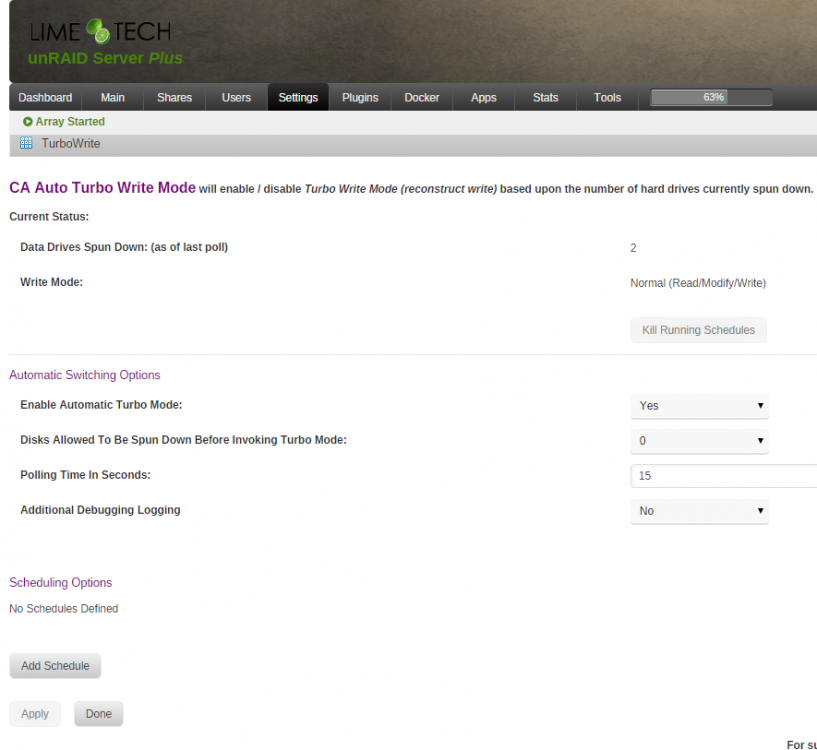Click the Automatic Switching Options heading
Screen dimensions: 817x750
85,375
